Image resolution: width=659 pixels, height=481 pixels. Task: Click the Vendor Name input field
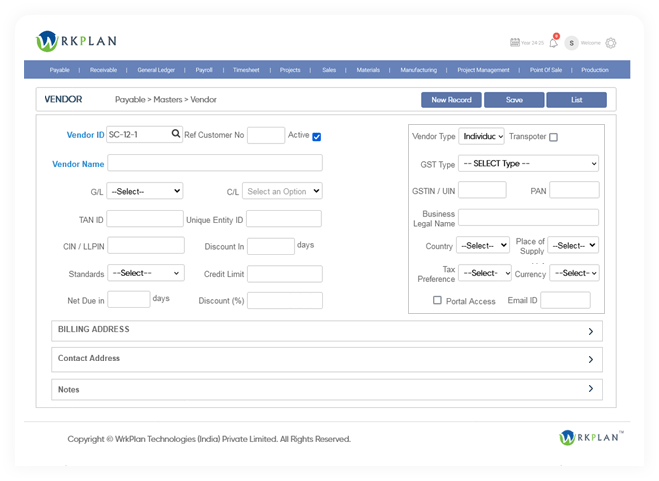215,163
